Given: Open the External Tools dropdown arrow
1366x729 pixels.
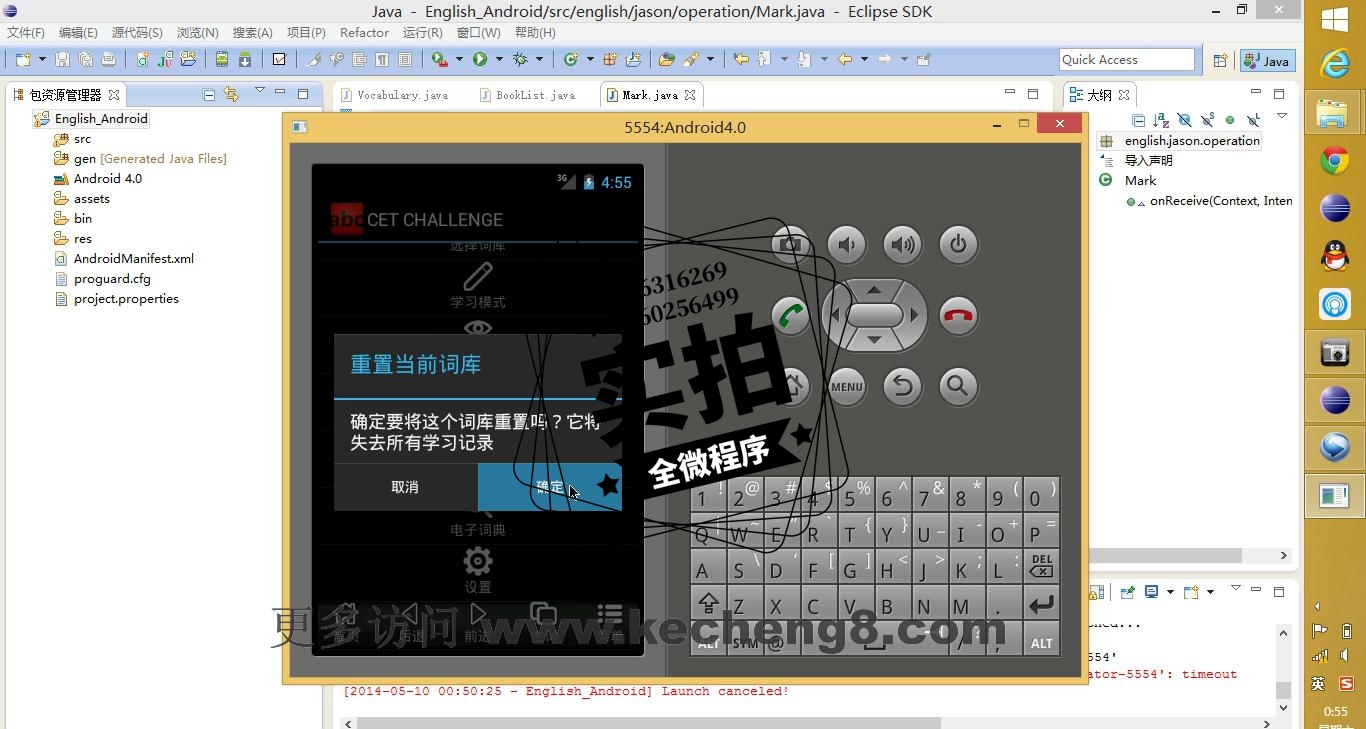Looking at the screenshot, I should pyautogui.click(x=459, y=60).
